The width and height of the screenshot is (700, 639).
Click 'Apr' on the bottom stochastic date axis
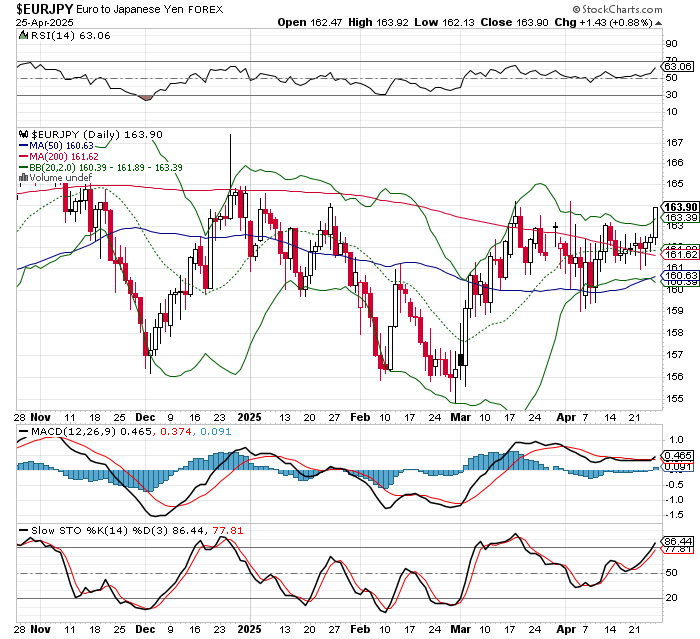[566, 630]
